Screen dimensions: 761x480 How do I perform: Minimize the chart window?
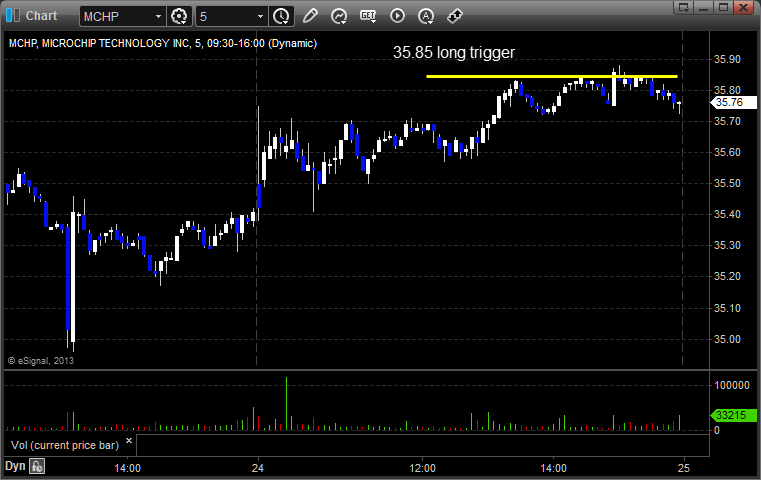tap(704, 7)
